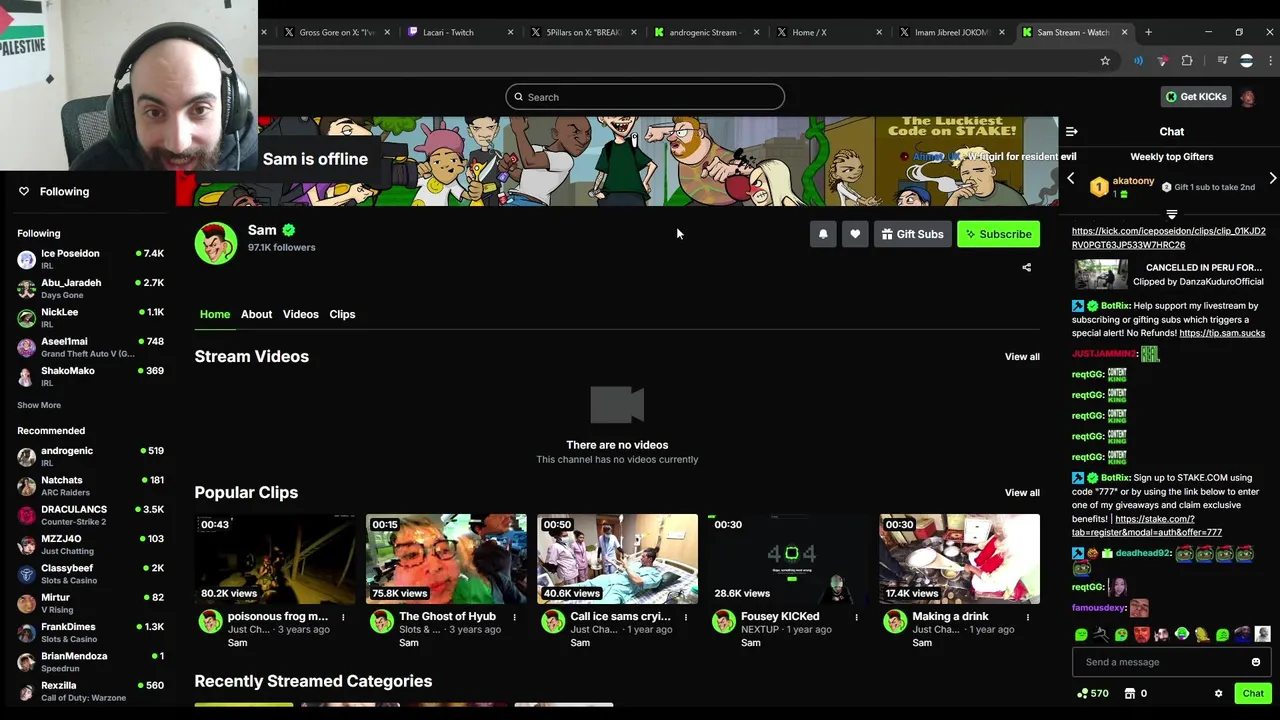Open the channel points shop icon

click(1130, 693)
